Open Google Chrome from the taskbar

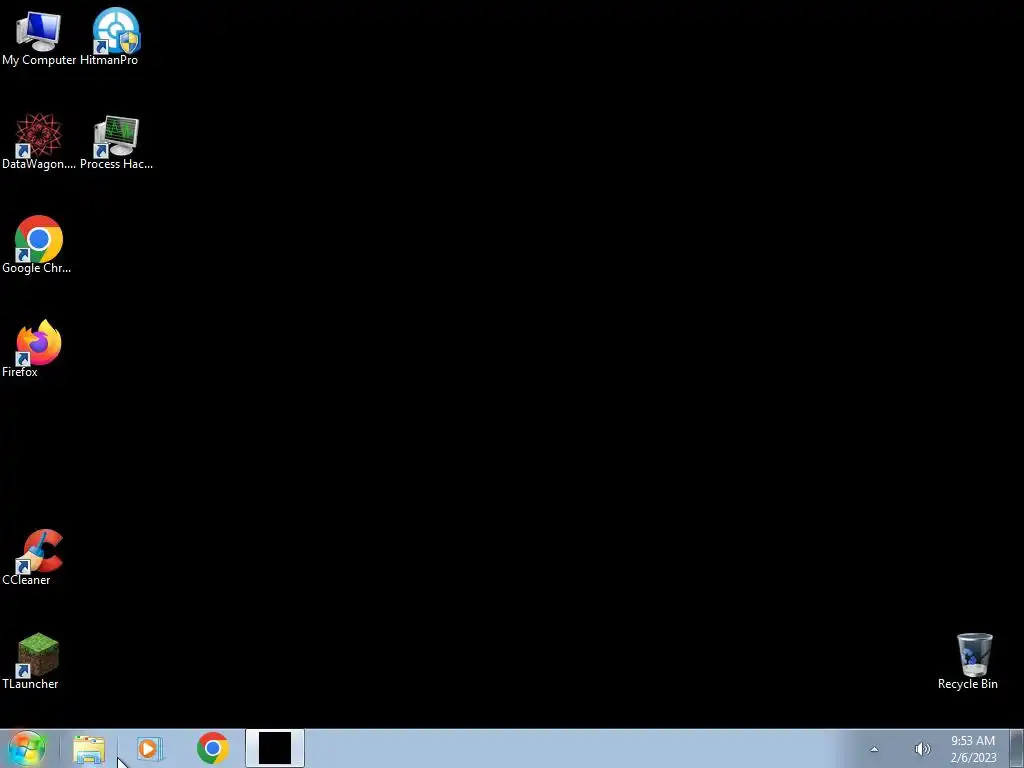pyautogui.click(x=212, y=748)
